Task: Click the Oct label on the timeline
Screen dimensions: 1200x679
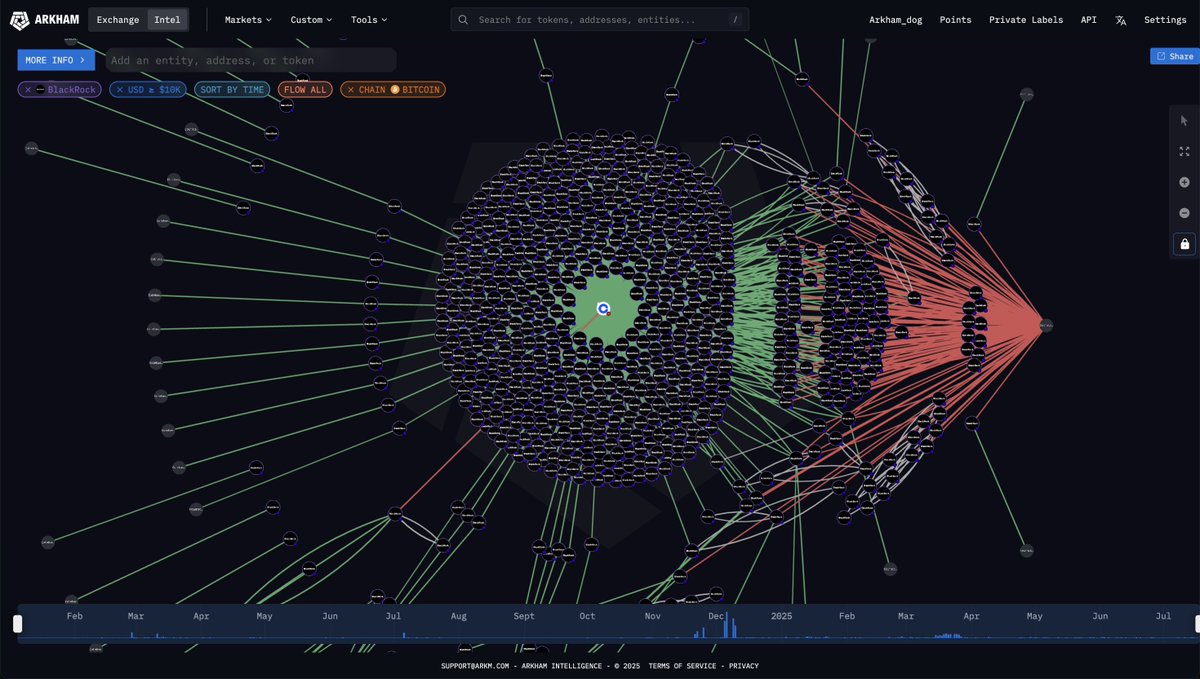Action: pos(587,616)
